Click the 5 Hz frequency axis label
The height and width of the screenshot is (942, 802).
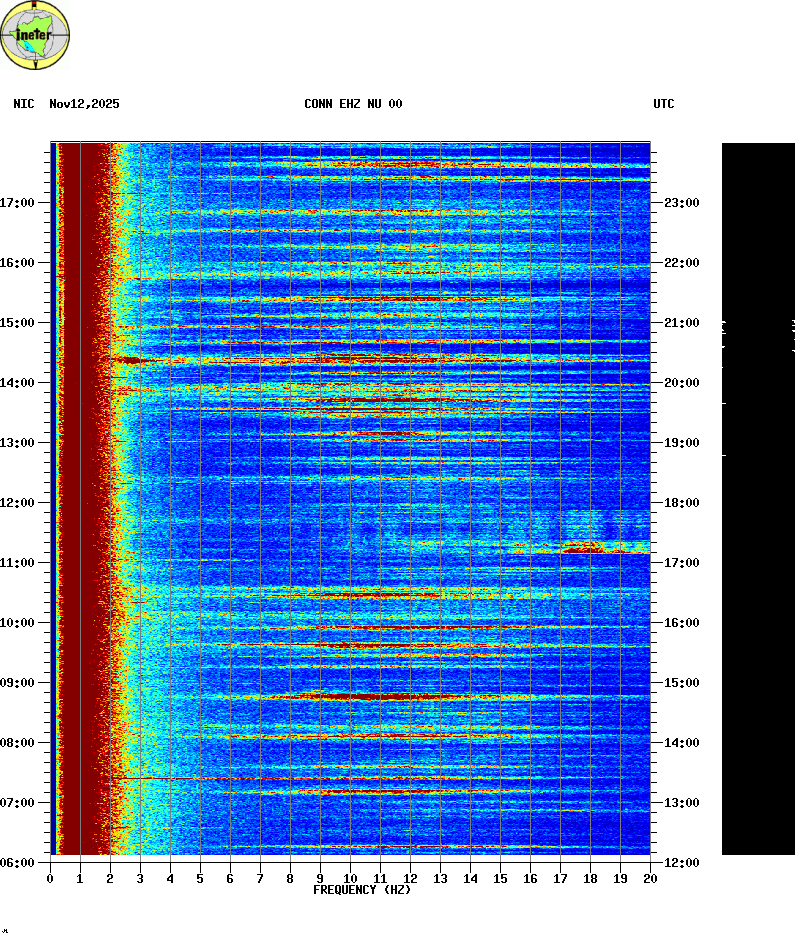click(200, 878)
